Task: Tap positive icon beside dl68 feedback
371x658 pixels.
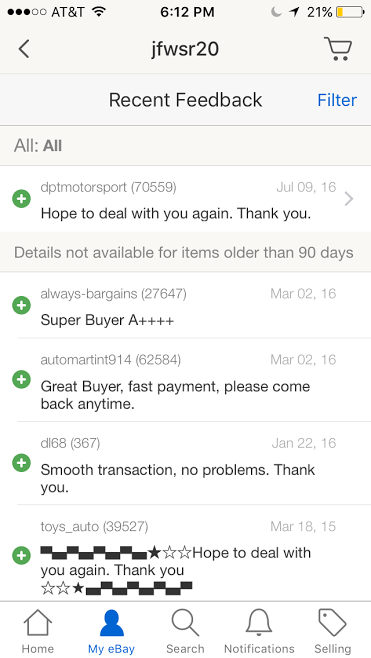Action: click(21, 463)
